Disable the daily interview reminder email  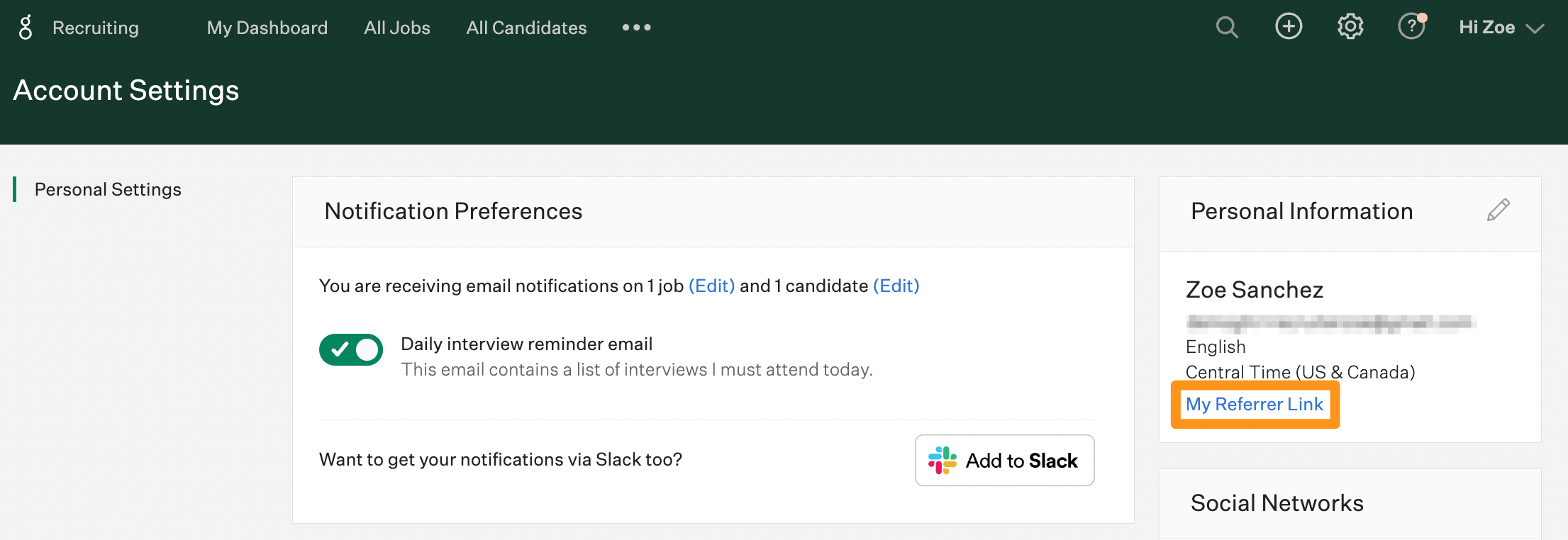350,349
